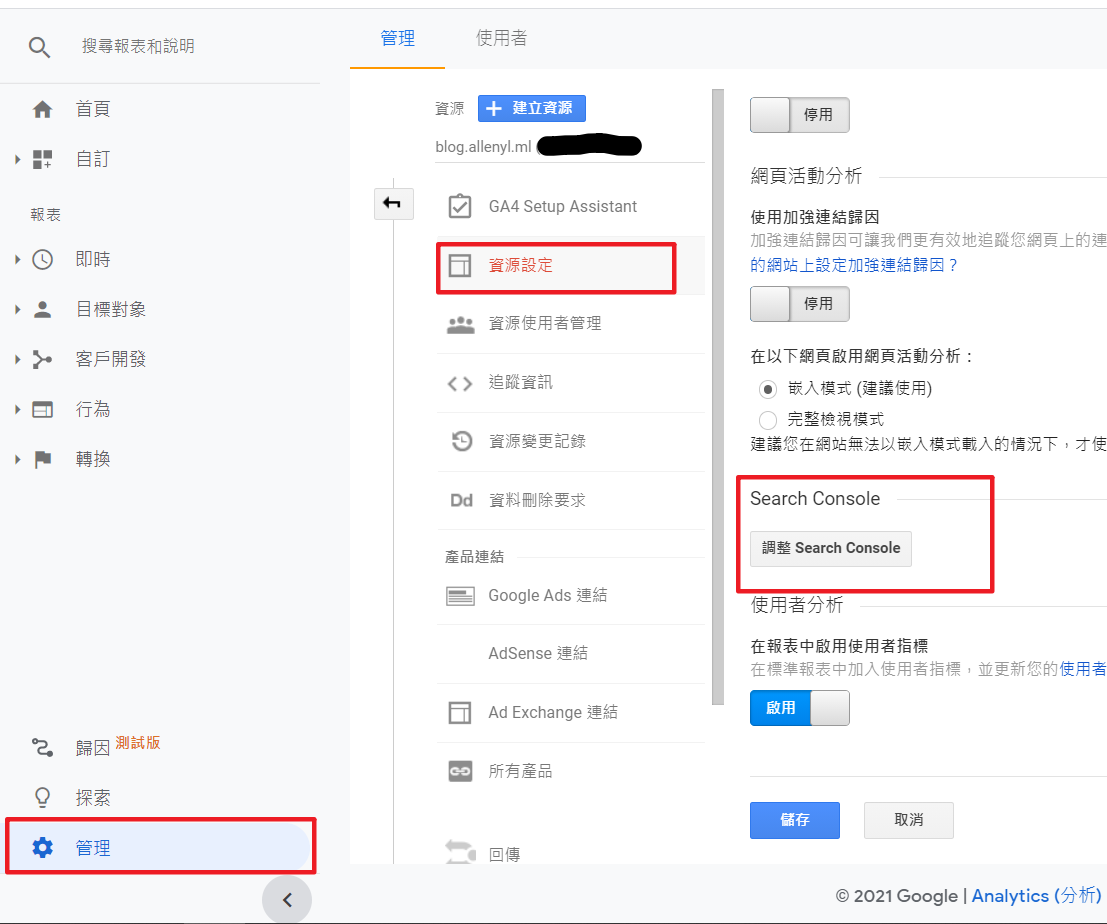Open 資源設定 in the property menu

pos(520,265)
